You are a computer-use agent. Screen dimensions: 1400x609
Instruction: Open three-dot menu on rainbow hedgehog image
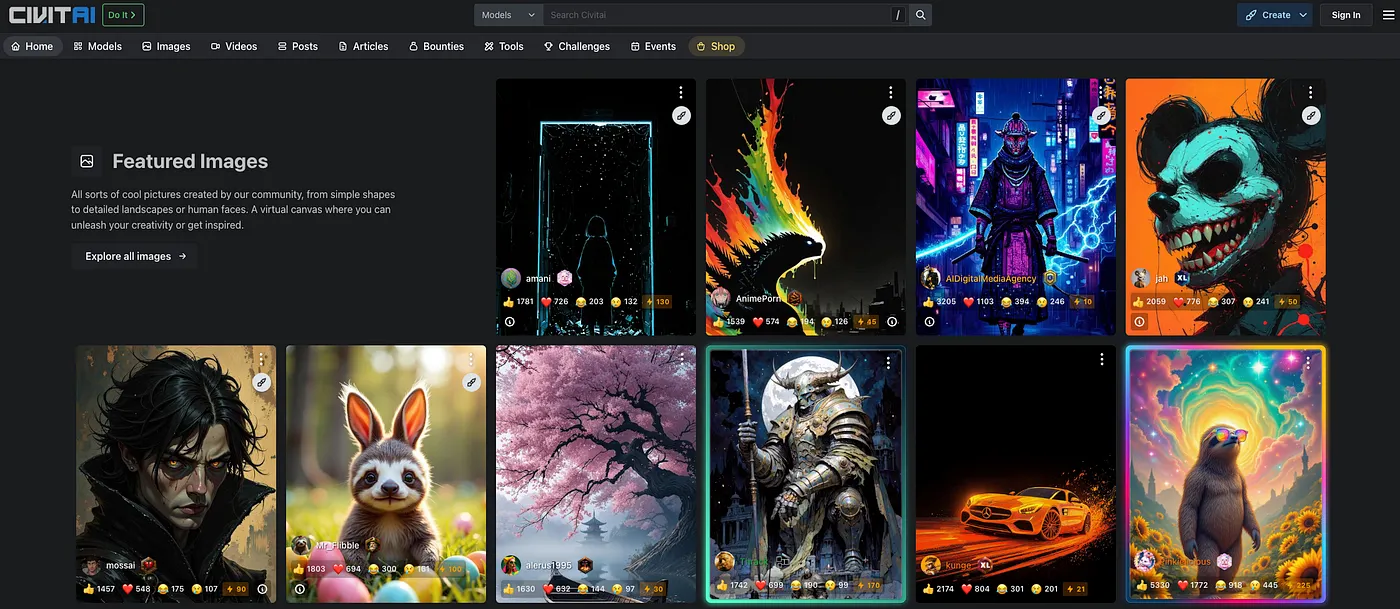(890, 92)
